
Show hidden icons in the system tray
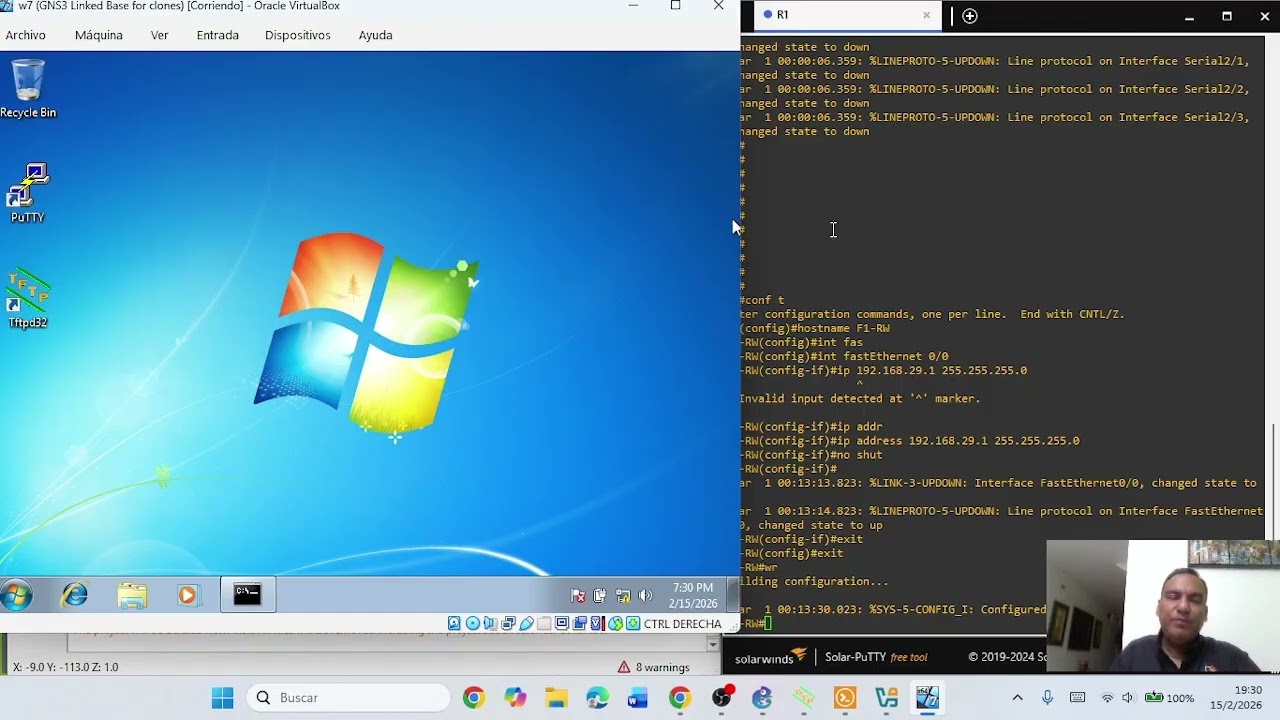click(x=1018, y=697)
